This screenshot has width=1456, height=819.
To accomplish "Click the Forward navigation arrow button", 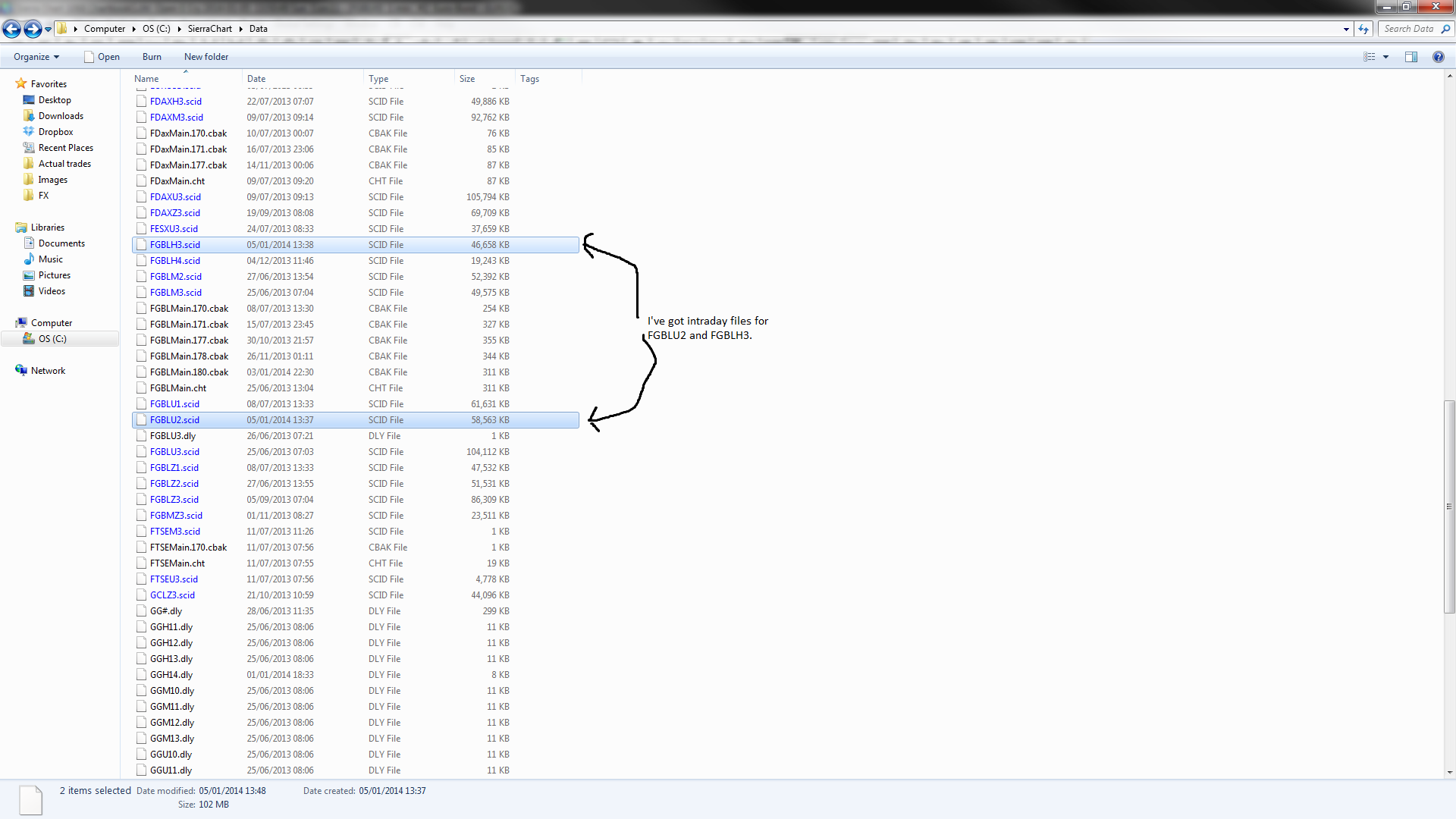I will coord(32,29).
